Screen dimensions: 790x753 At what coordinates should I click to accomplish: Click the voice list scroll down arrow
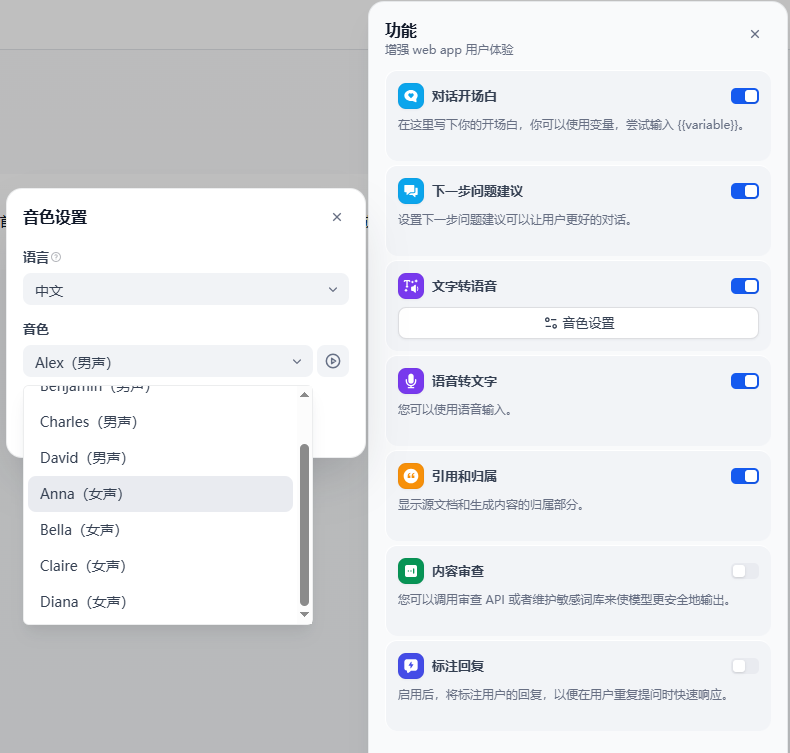[304, 614]
